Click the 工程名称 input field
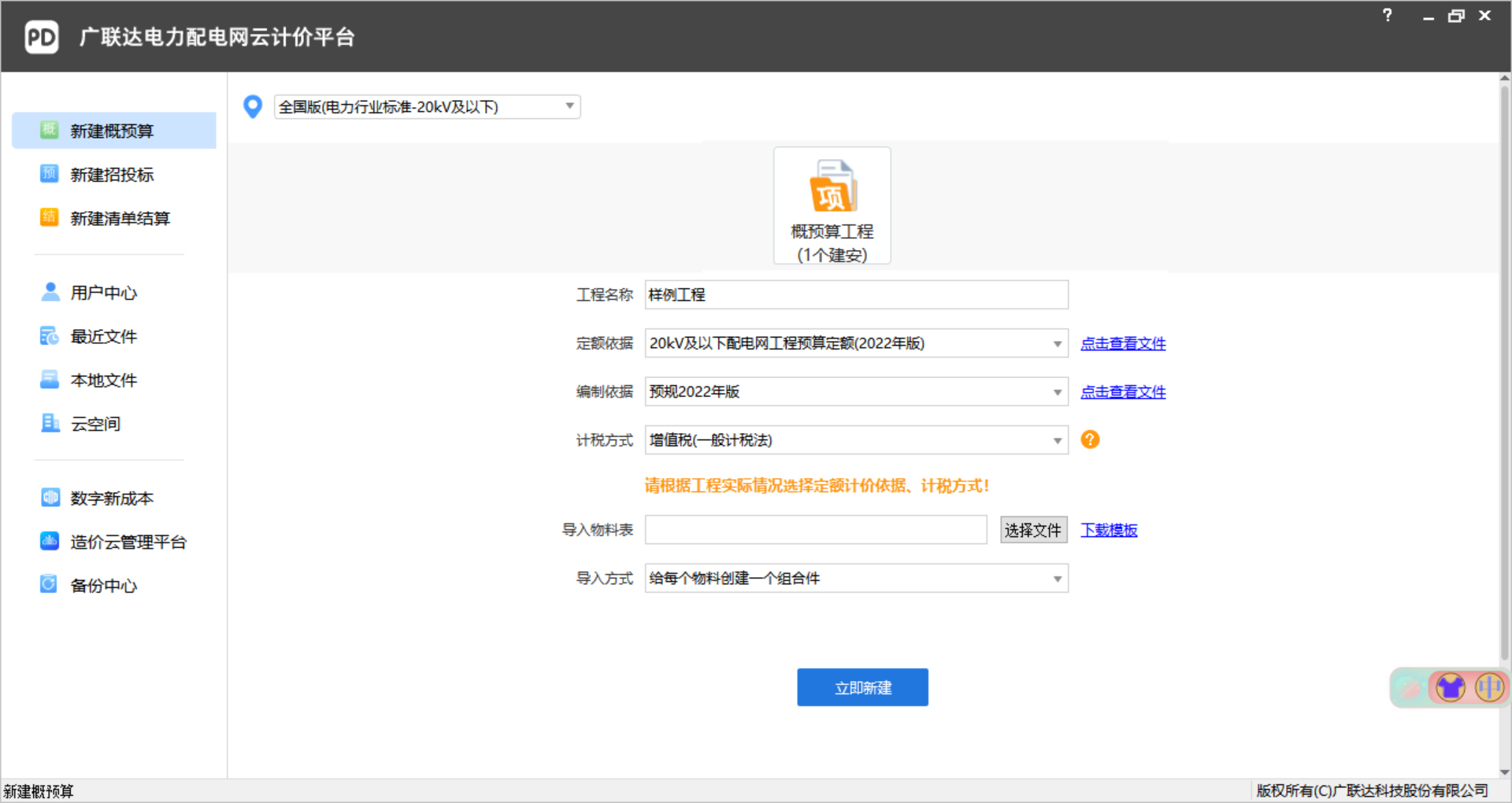1512x803 pixels. [856, 295]
